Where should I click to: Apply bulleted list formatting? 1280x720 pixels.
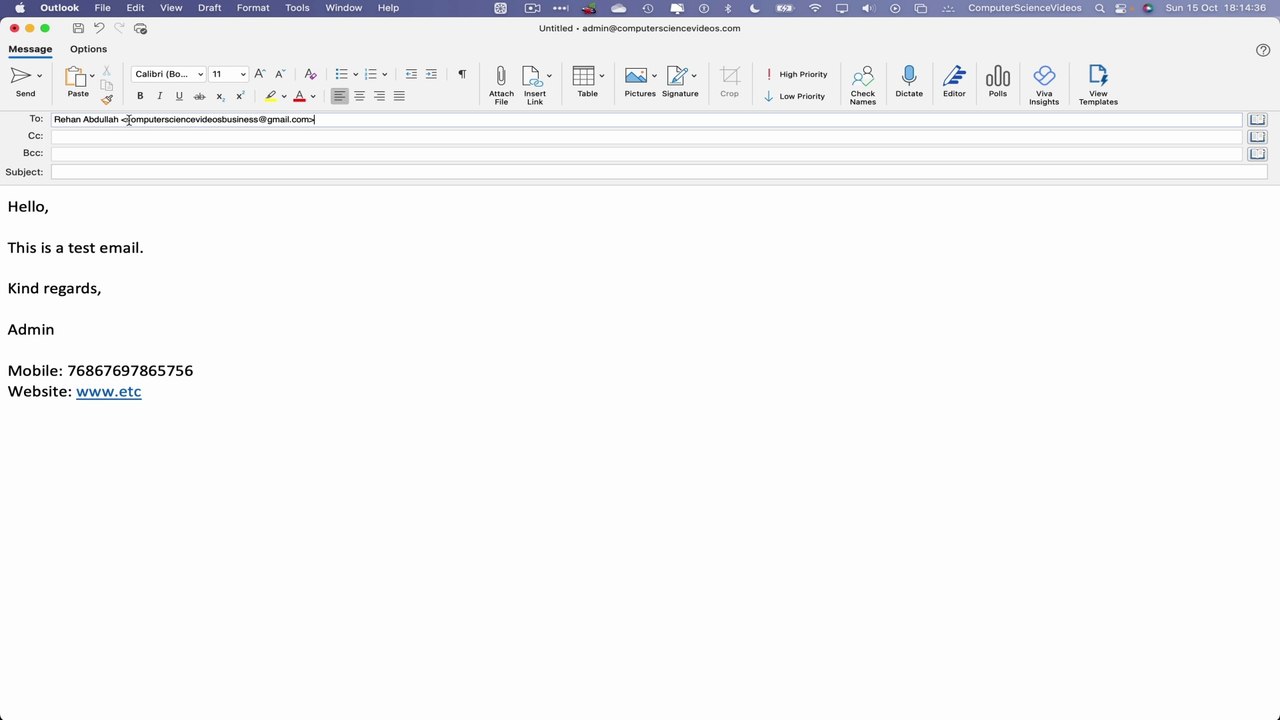tap(341, 74)
